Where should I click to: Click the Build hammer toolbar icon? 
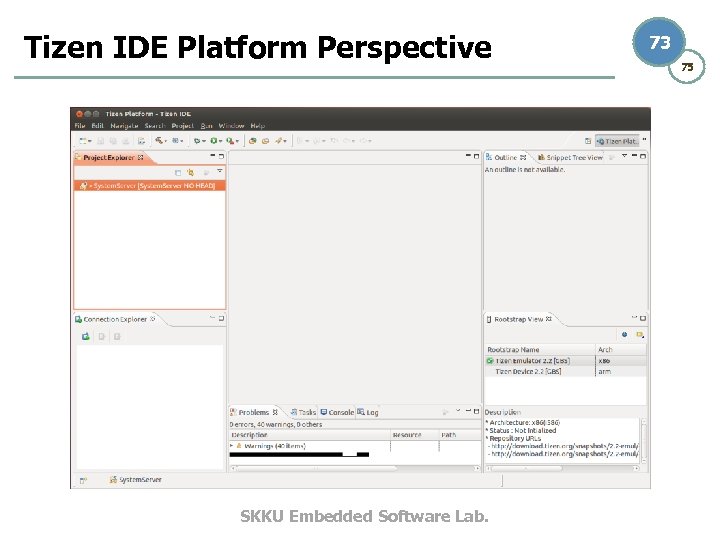click(x=159, y=141)
